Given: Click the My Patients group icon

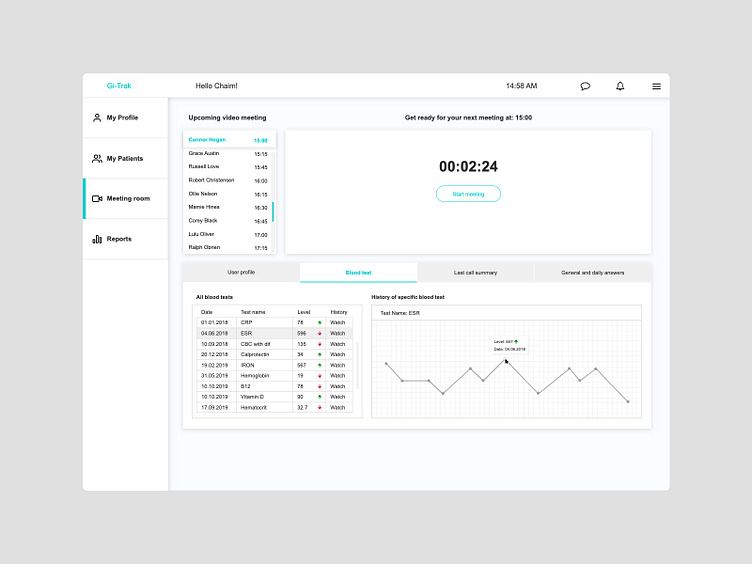Looking at the screenshot, I should (97, 158).
